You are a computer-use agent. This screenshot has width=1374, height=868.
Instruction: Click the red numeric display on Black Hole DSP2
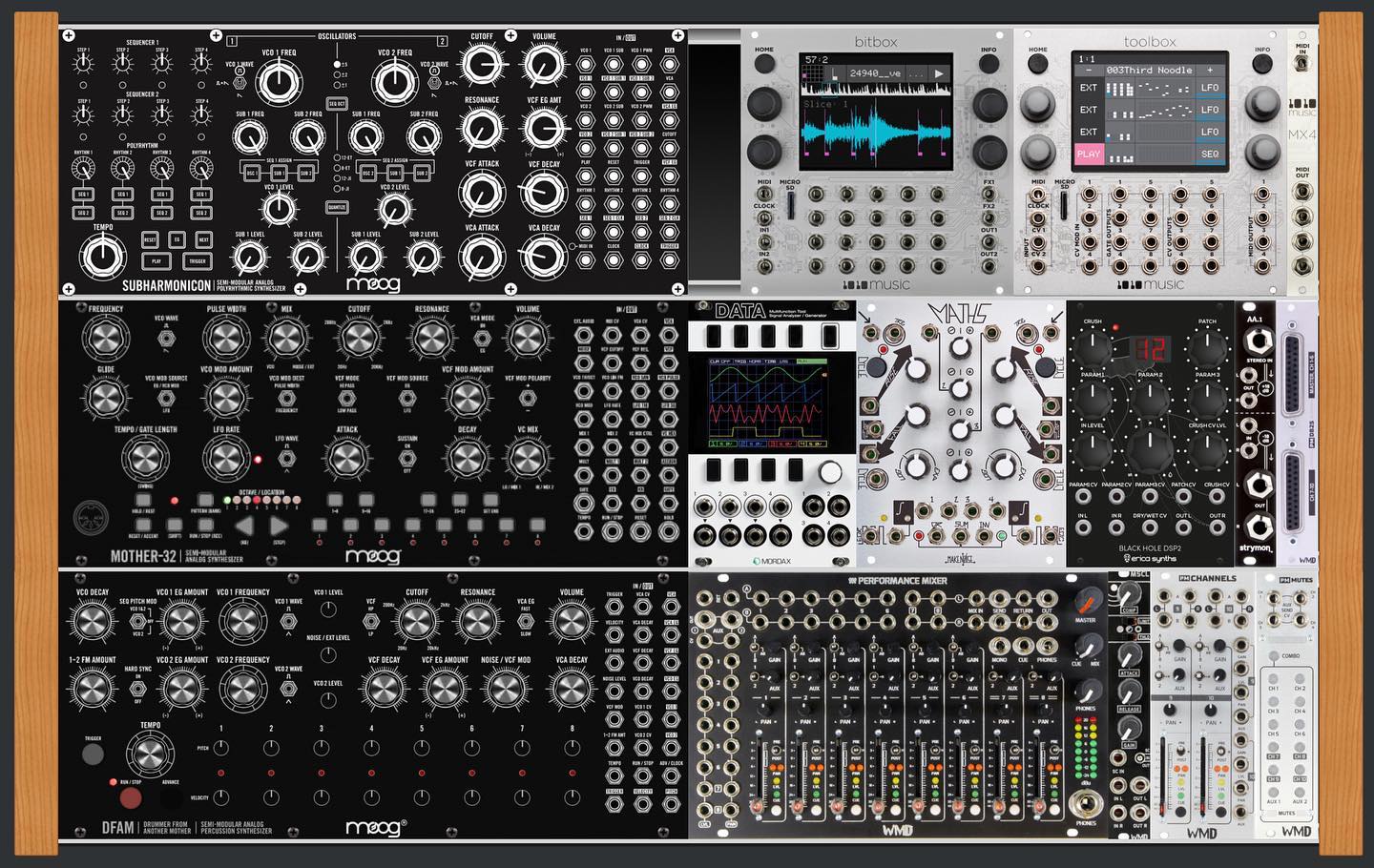pos(1151,349)
